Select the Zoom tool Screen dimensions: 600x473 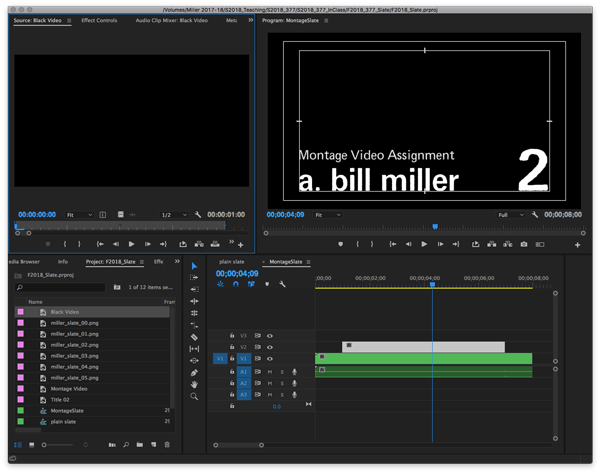tap(194, 396)
